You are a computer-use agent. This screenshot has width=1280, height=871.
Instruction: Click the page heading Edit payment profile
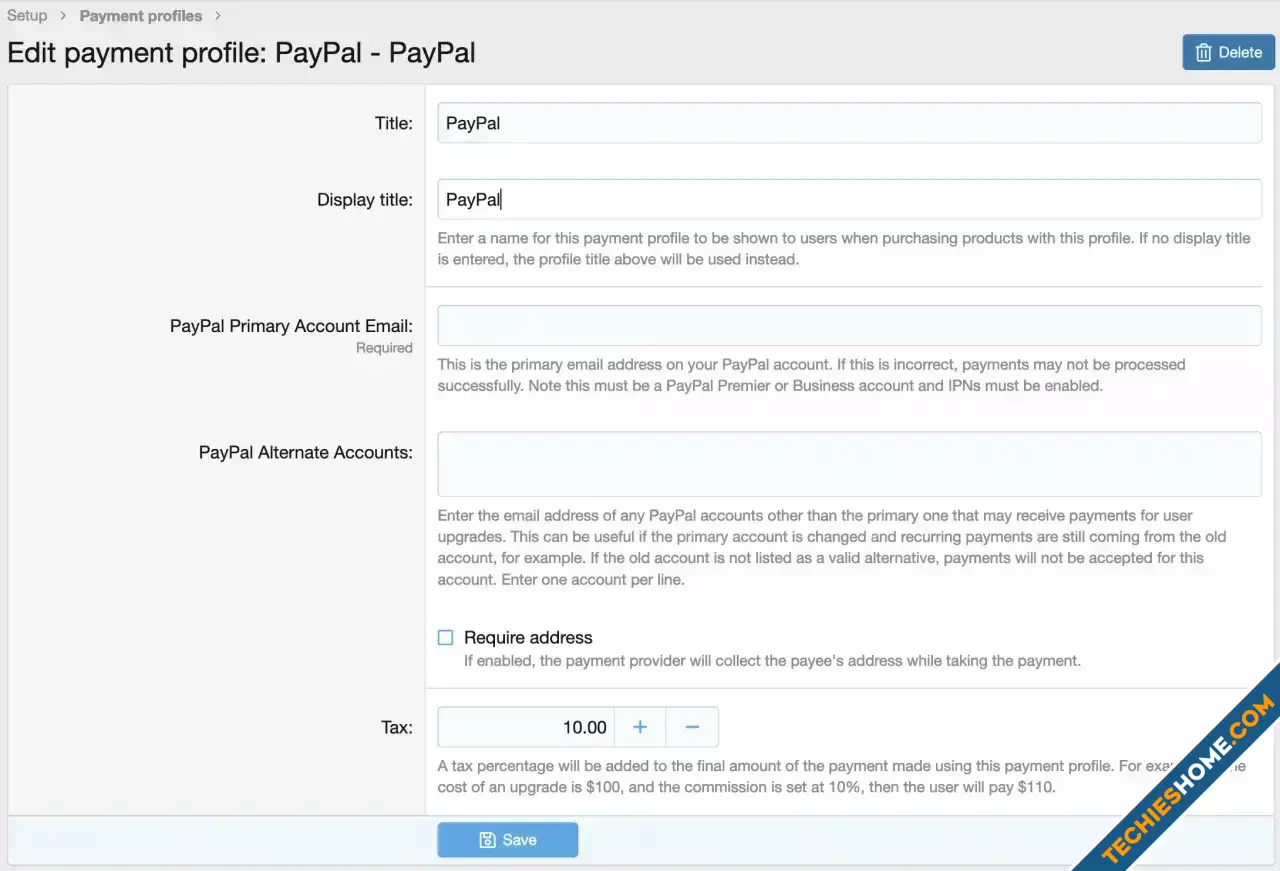(241, 52)
